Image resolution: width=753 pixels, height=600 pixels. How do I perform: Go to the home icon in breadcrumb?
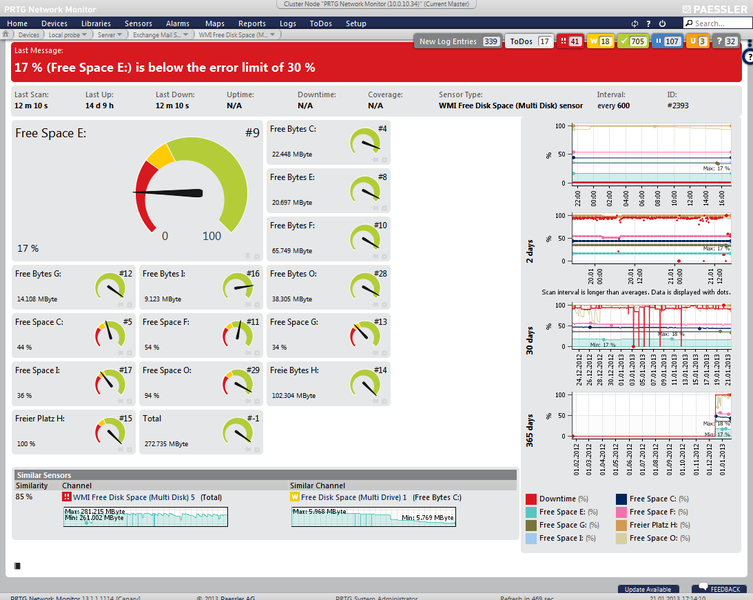[x=6, y=34]
